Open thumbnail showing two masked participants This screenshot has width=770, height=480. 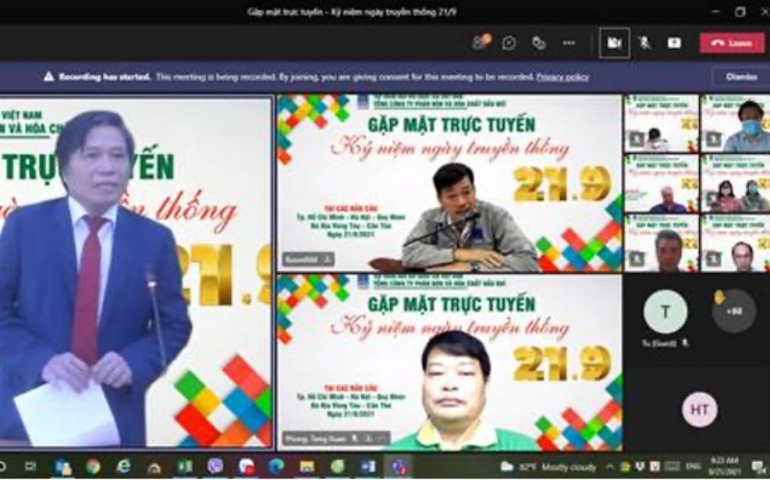[735, 183]
